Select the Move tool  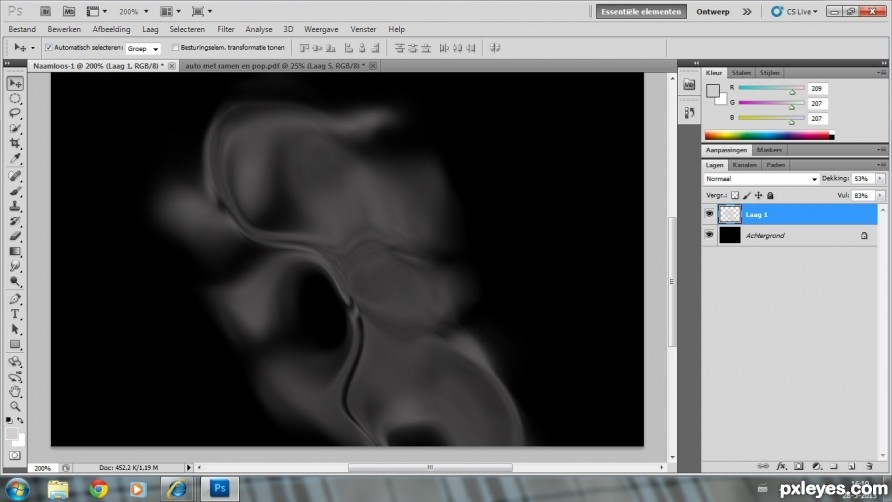tap(15, 84)
